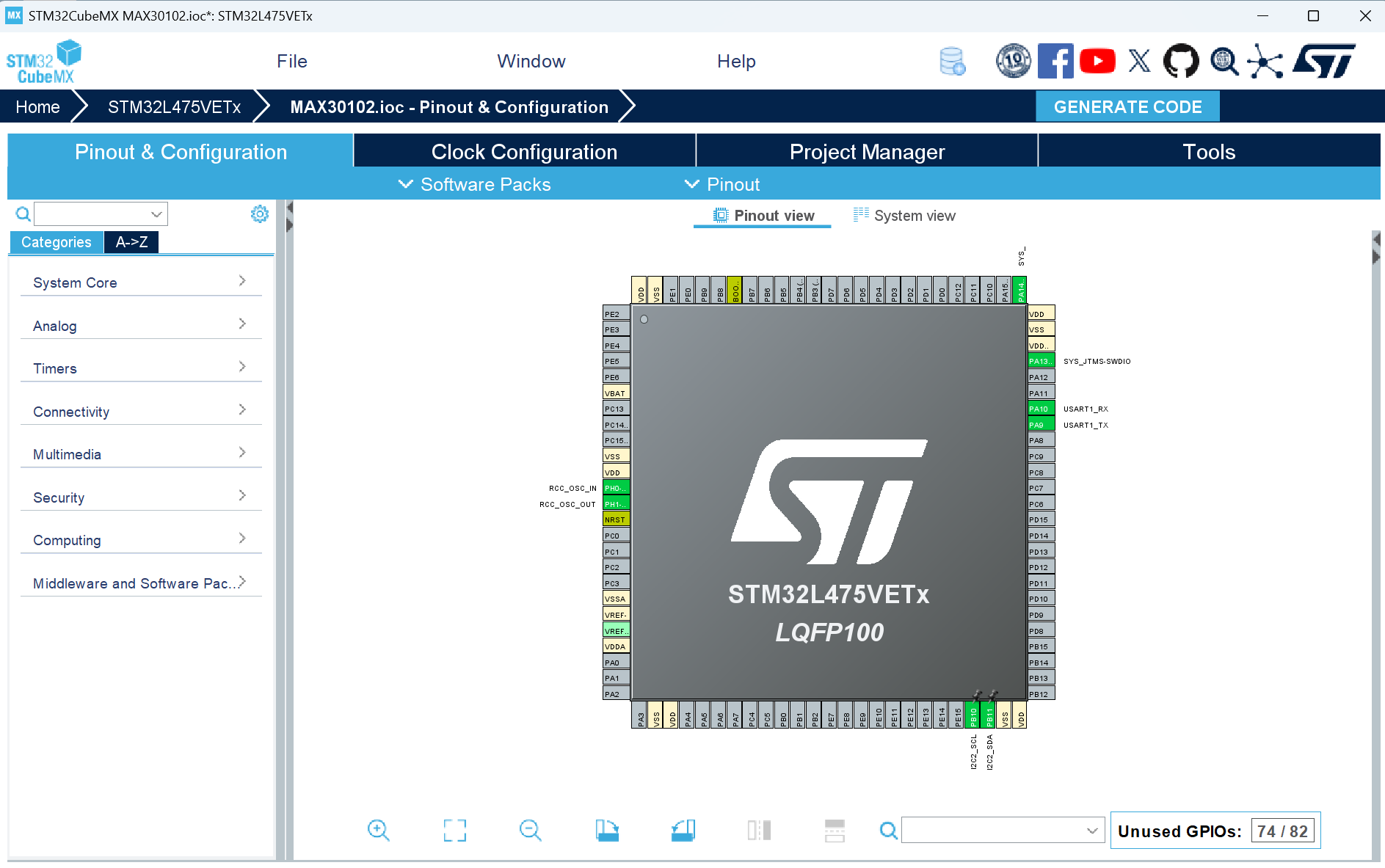This screenshot has width=1385, height=868.
Task: Open the Software Packs dropdown
Action: coord(474,185)
